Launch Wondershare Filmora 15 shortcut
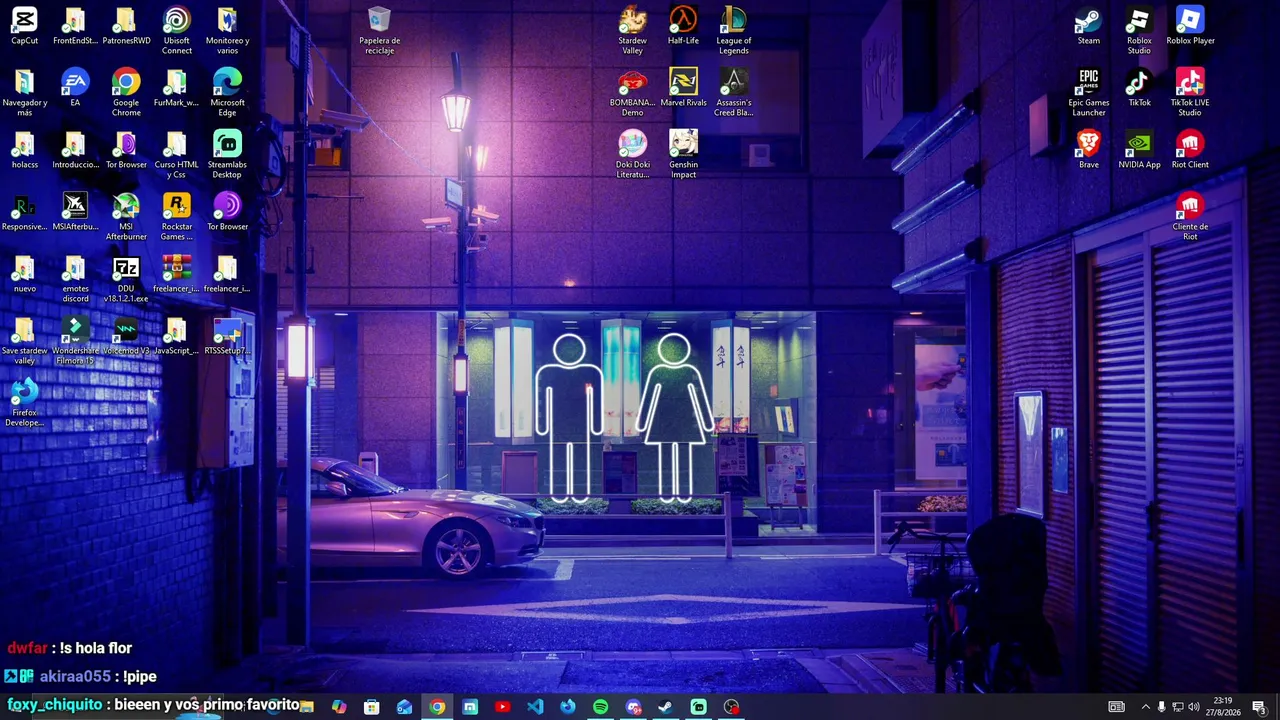Image resolution: width=1280 pixels, height=720 pixels. click(75, 341)
